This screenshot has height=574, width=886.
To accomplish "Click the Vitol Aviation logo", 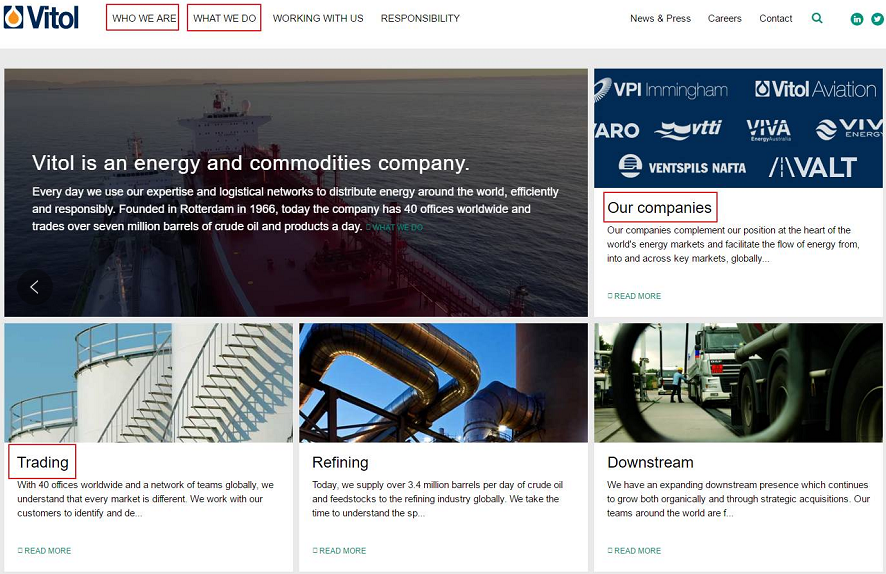I will tap(816, 89).
